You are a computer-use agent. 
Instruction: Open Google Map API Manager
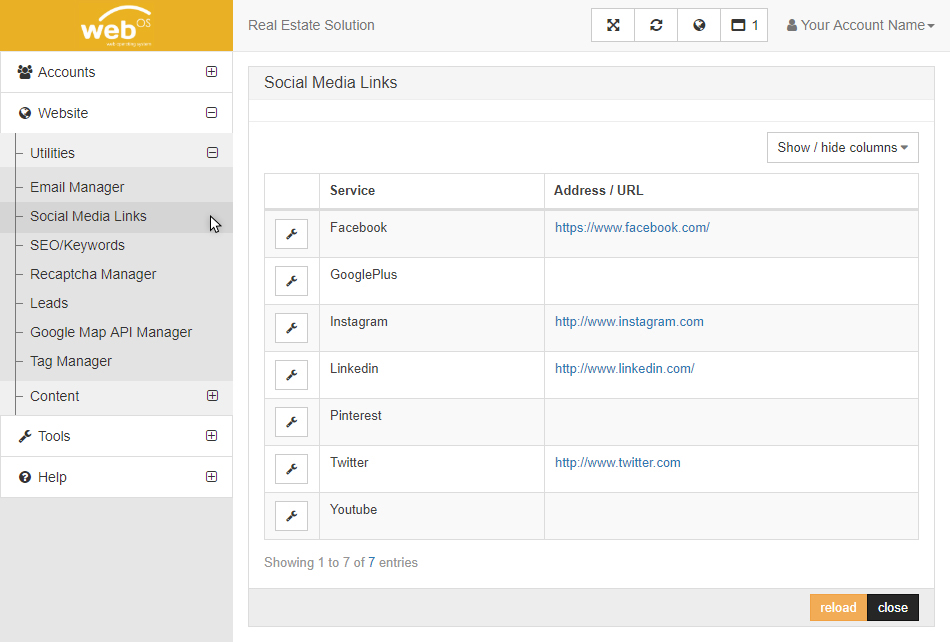tap(111, 333)
